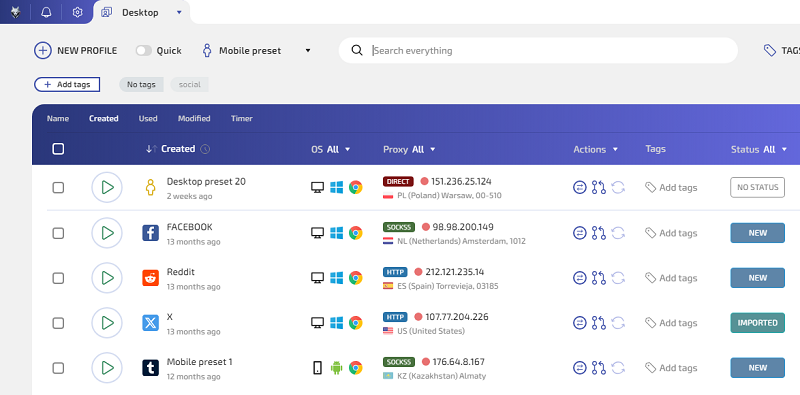Check the Desktop preset 20 row checkbox
Image resolution: width=800 pixels, height=395 pixels.
click(58, 188)
